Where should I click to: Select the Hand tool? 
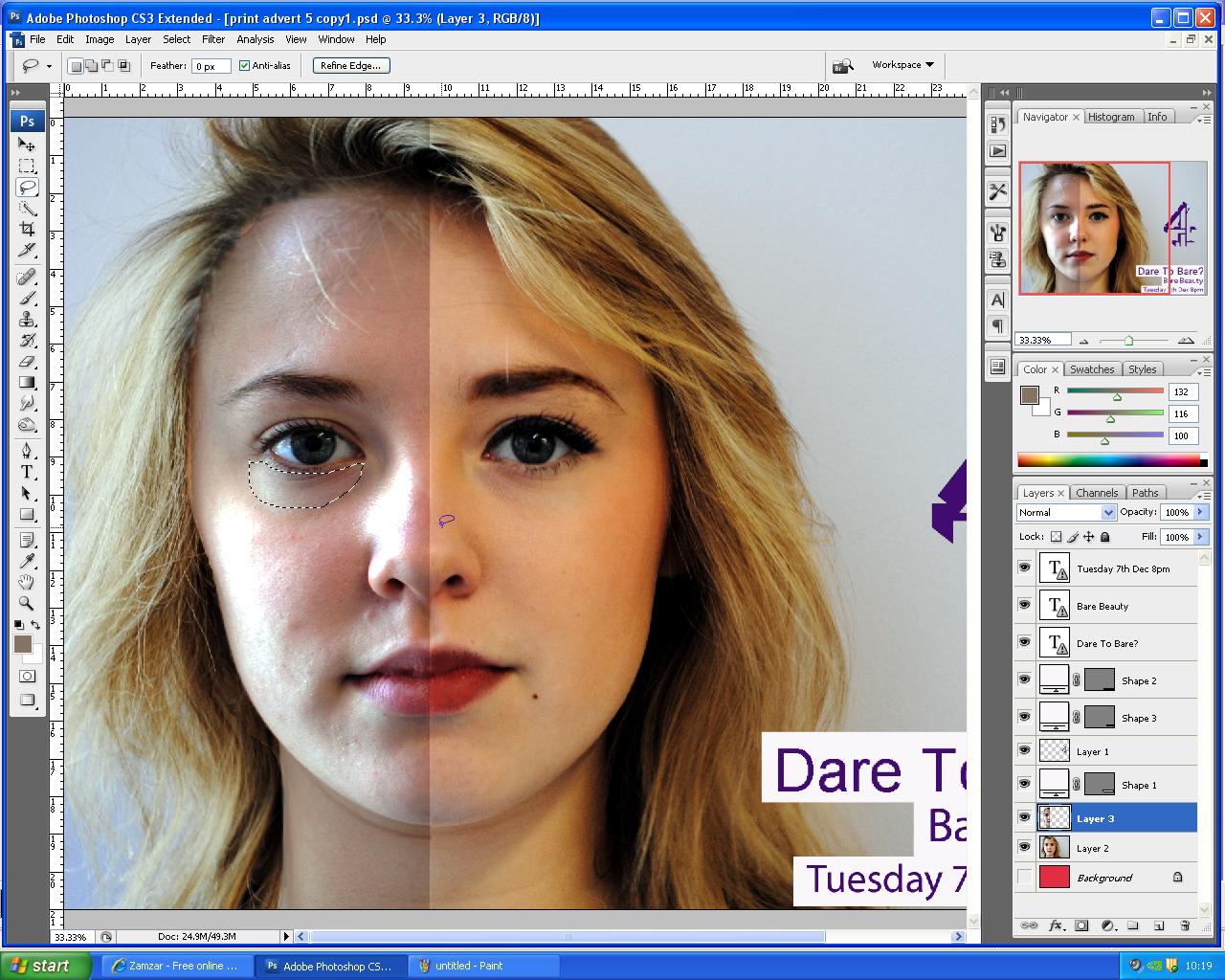[27, 582]
